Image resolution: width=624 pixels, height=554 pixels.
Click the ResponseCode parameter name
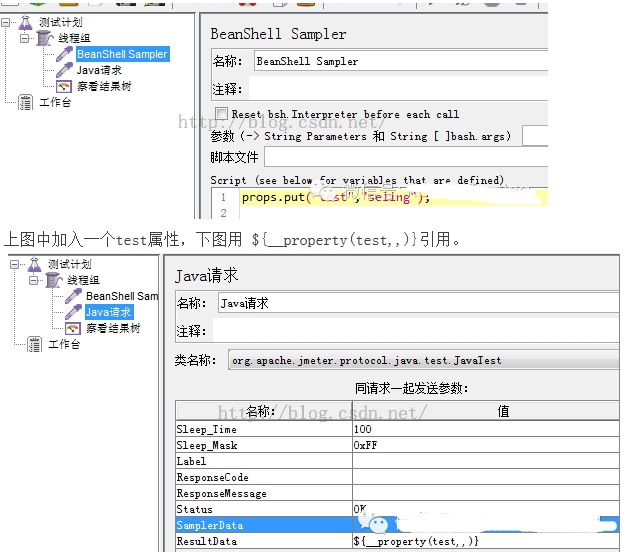click(x=264, y=477)
